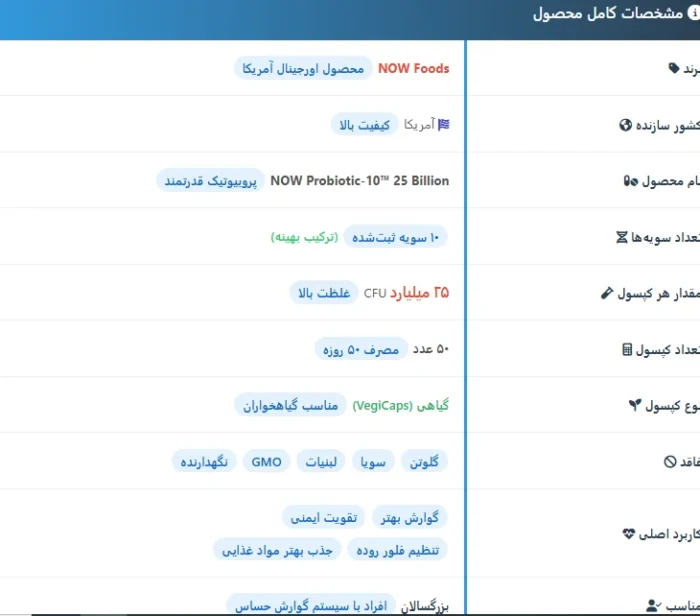The width and height of the screenshot is (700, 616).
Task: Click the مصرف ۵۰ روزه badge
Action: (361, 349)
